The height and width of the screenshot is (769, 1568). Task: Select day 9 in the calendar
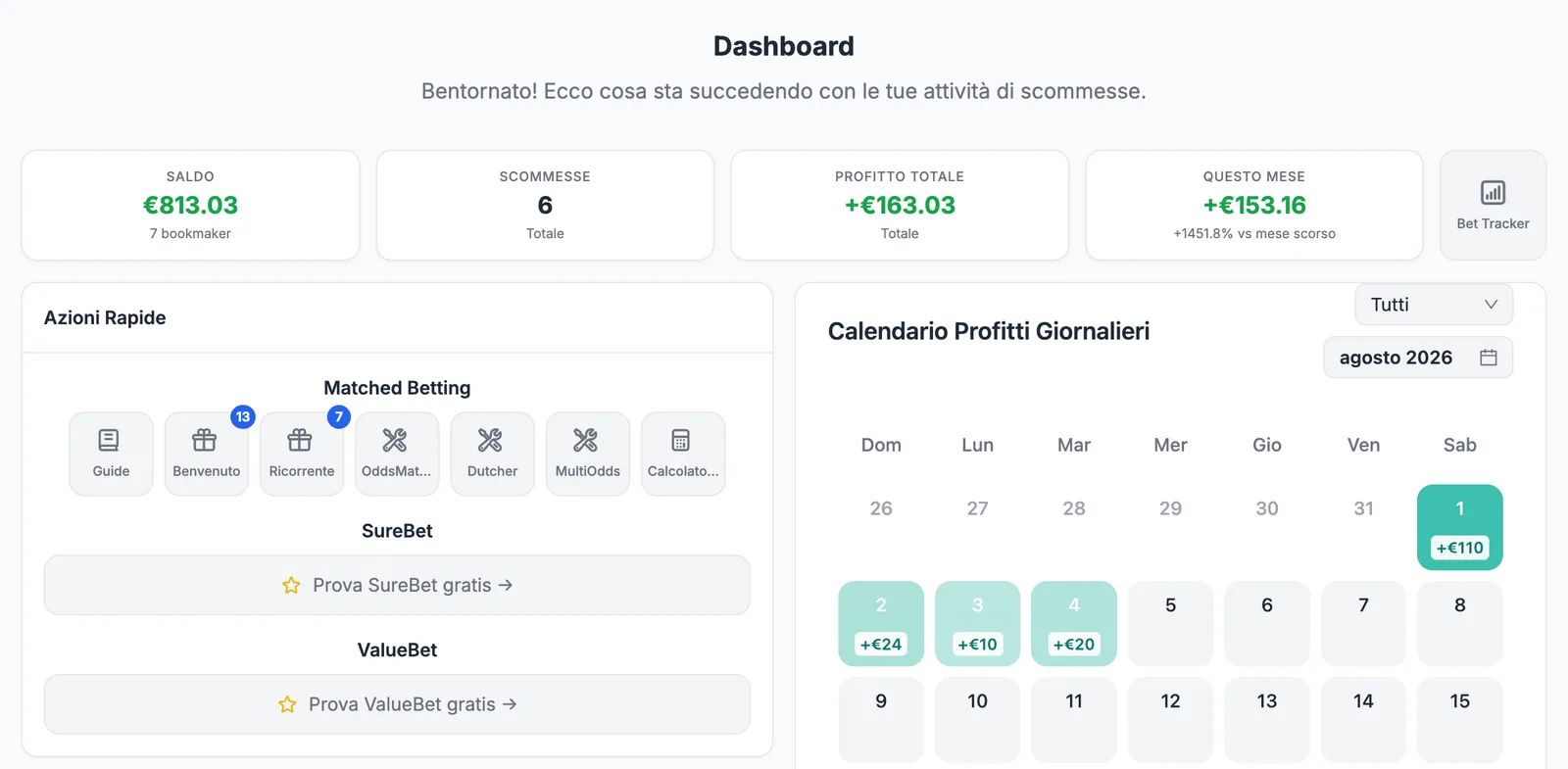[881, 720]
